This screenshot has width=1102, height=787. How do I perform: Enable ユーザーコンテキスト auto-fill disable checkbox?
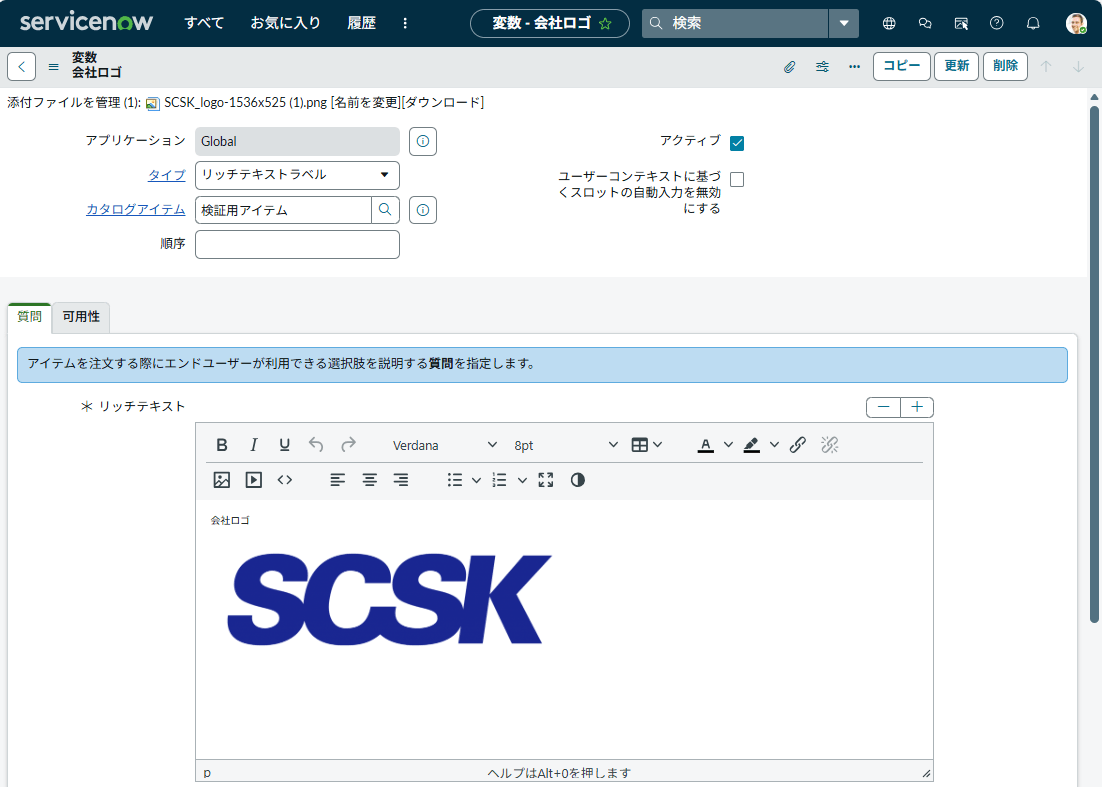tap(737, 180)
